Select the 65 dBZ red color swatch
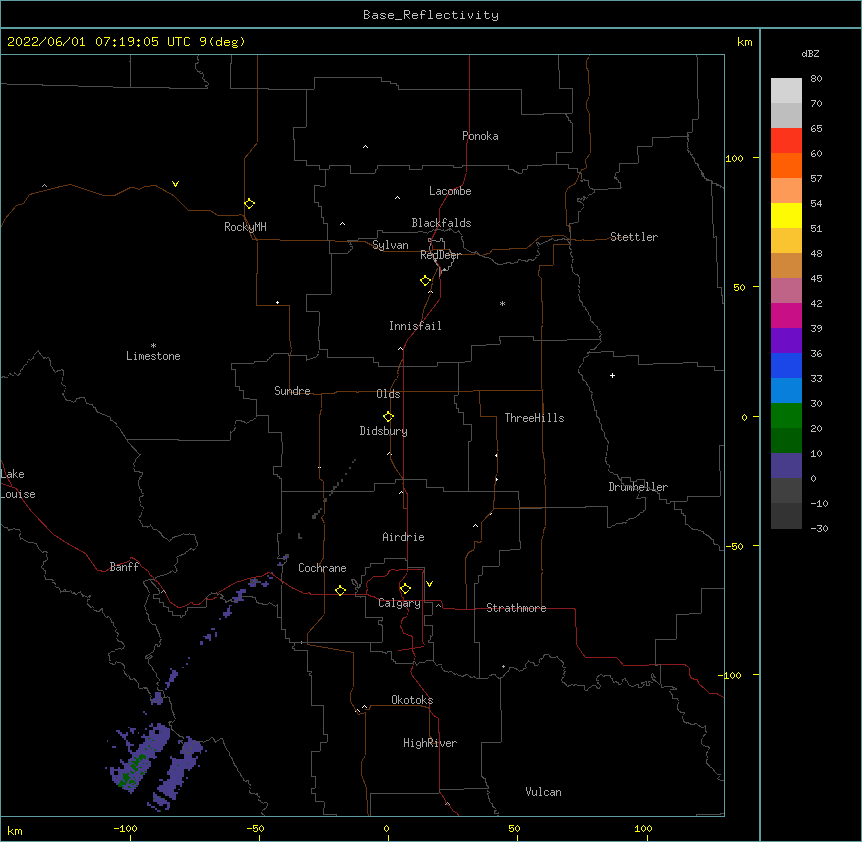 [786, 140]
